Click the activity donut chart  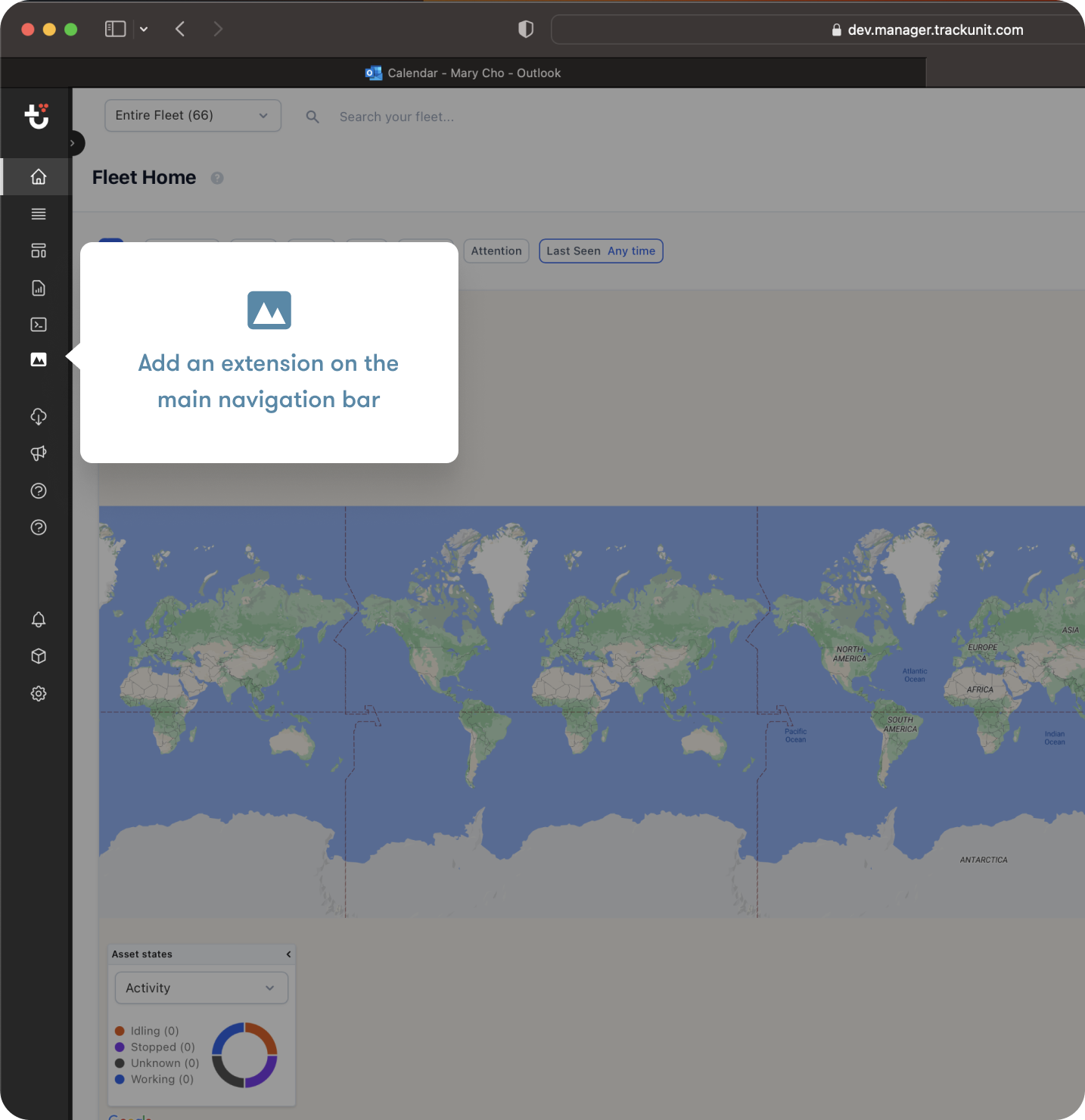point(244,1055)
